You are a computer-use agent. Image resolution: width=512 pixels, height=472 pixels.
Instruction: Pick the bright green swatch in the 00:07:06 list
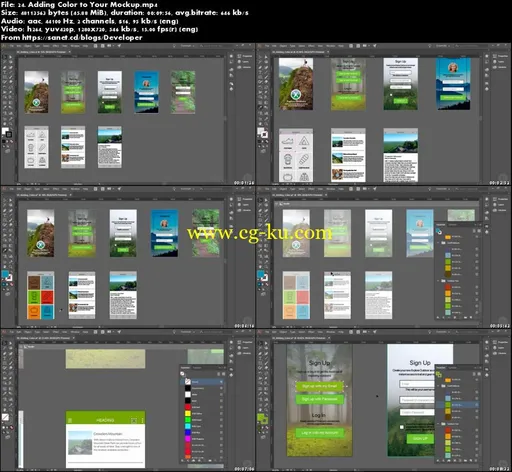click(188, 420)
